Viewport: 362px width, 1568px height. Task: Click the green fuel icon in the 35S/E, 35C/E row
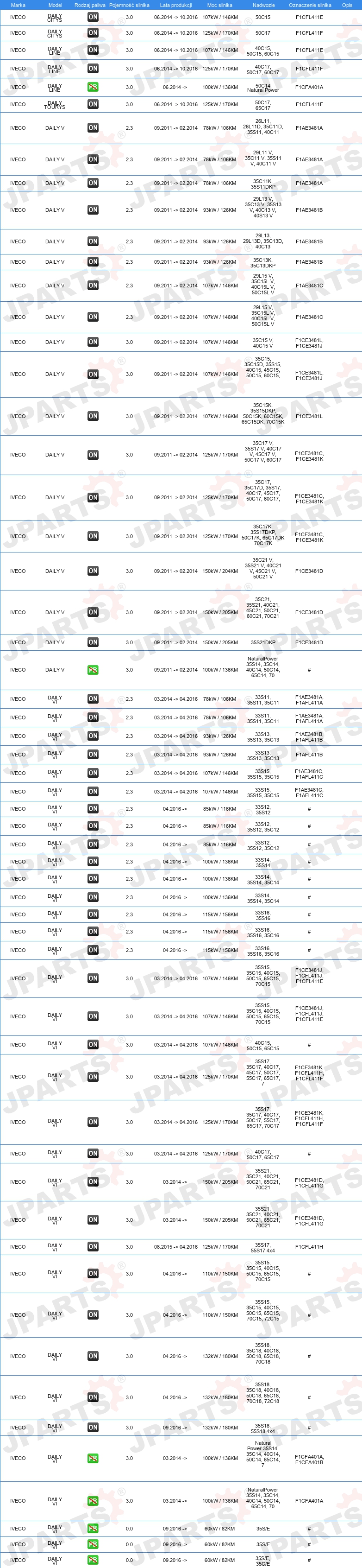[x=93, y=1560]
